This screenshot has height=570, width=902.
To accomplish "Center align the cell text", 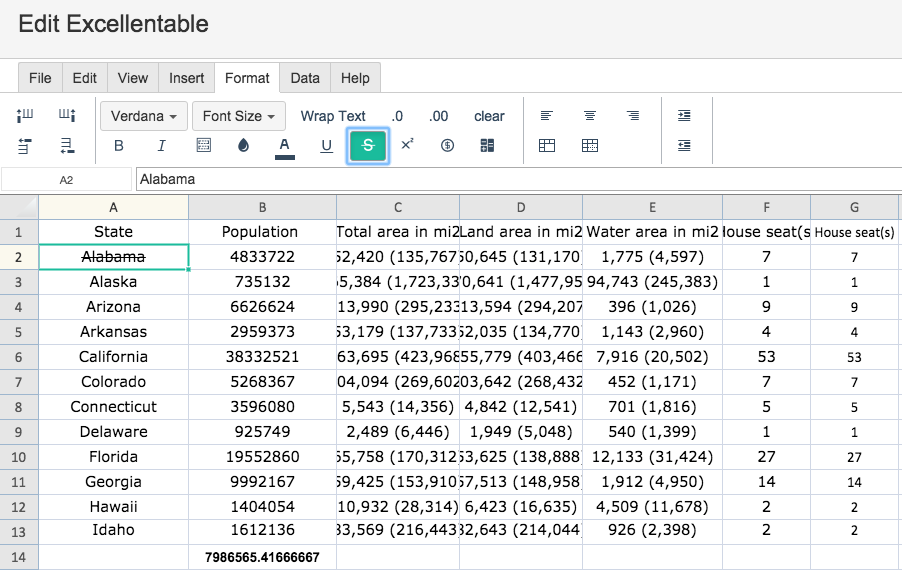I will (x=590, y=116).
